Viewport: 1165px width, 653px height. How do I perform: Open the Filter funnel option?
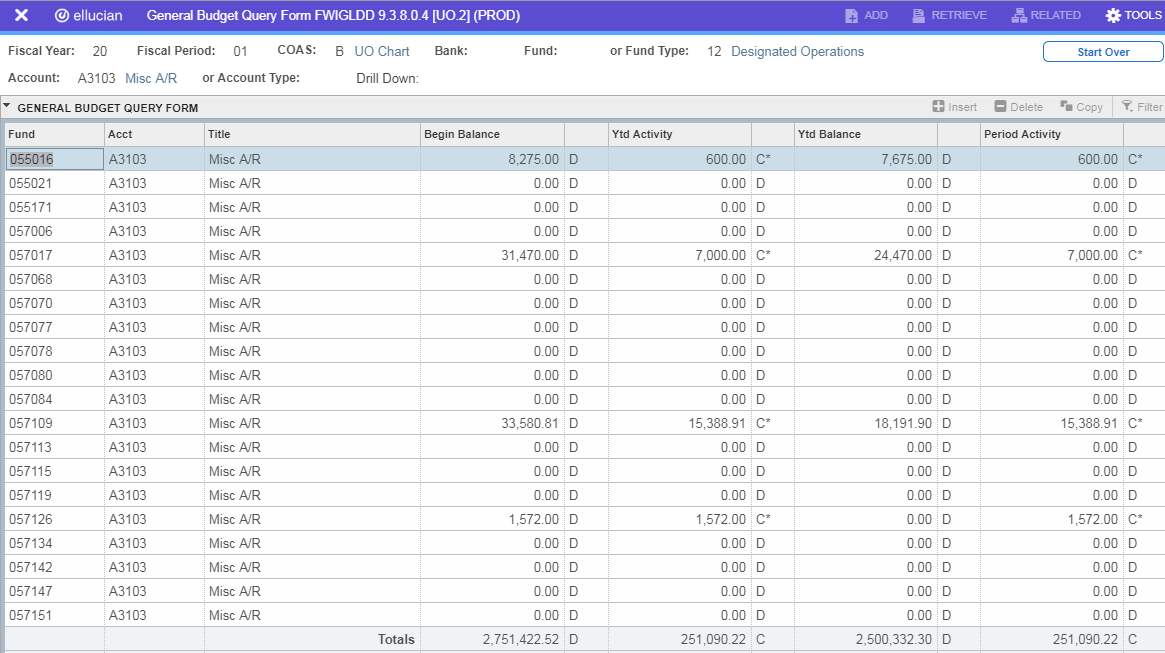(x=1127, y=107)
